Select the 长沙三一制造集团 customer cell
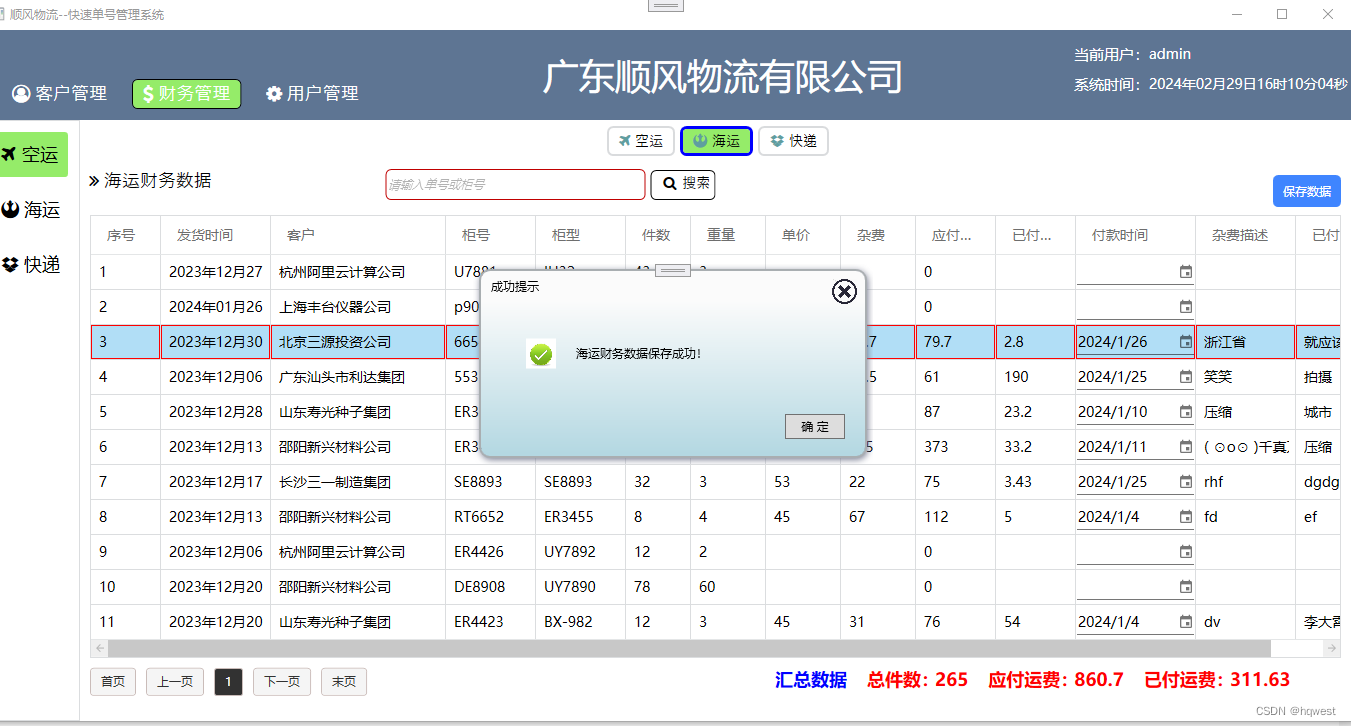 click(358, 482)
